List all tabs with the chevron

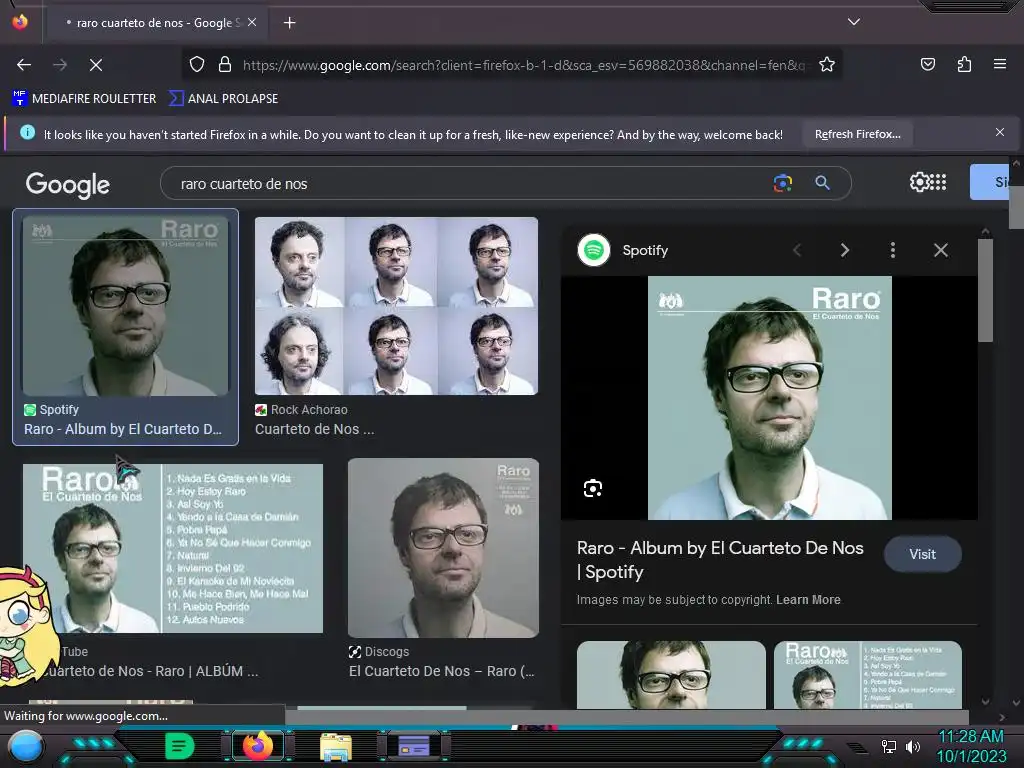854,22
